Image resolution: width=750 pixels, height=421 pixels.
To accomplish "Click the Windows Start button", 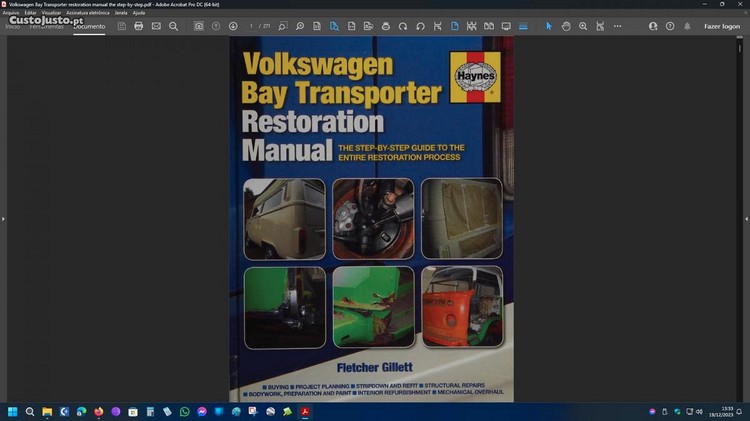I will click(13, 411).
